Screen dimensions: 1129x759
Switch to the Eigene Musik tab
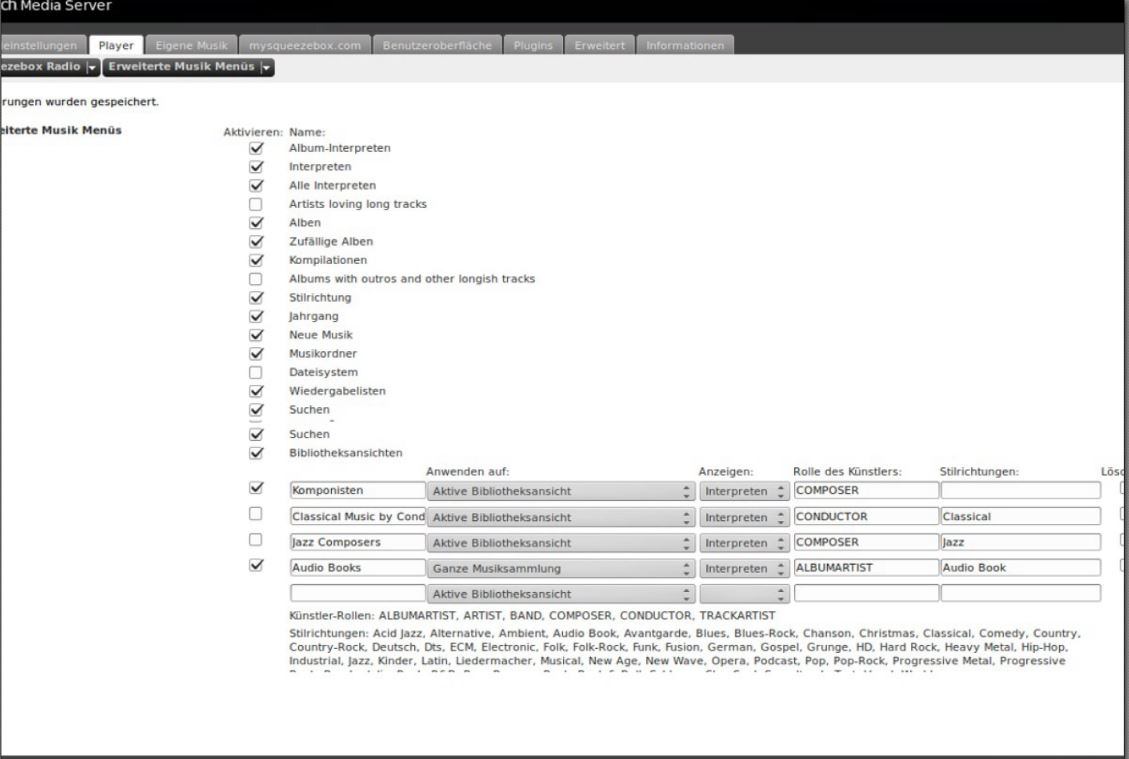click(193, 46)
